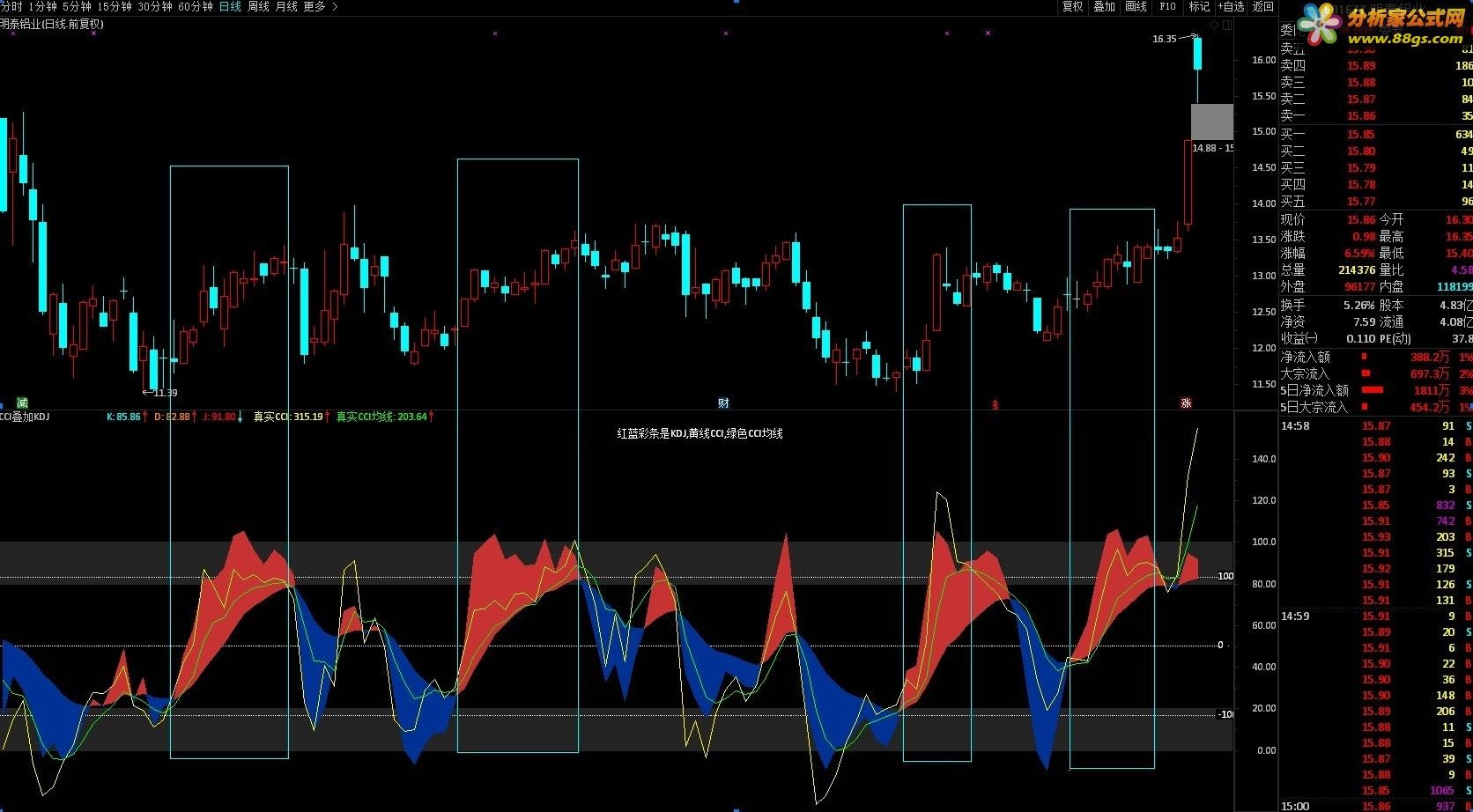1473x812 pixels.
Task: Click the 买一 order row 15.85
Action: tap(1375, 134)
